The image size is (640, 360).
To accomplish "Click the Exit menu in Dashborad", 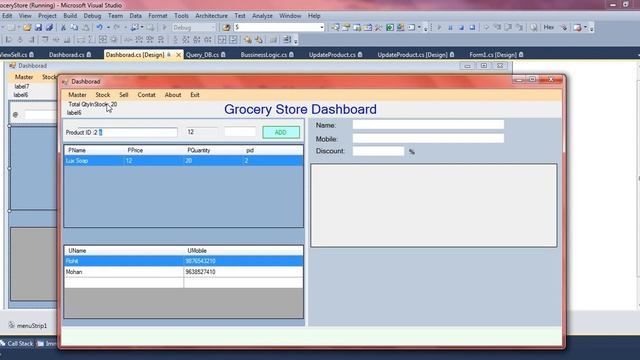I will (x=195, y=95).
